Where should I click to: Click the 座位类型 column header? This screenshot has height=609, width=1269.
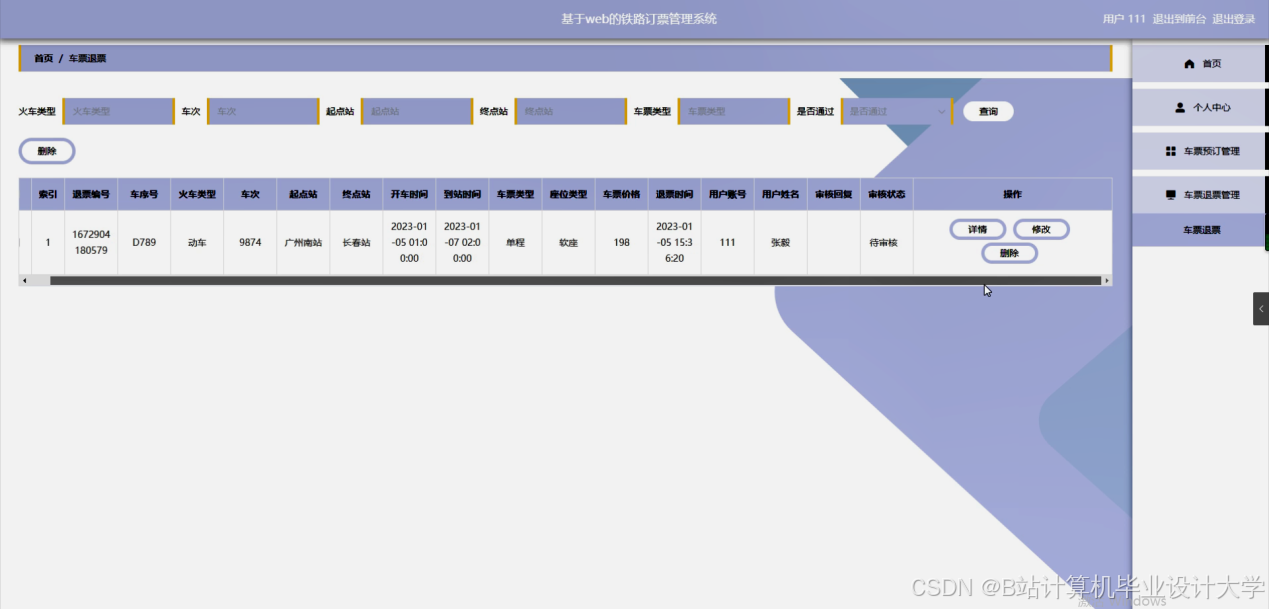point(568,194)
